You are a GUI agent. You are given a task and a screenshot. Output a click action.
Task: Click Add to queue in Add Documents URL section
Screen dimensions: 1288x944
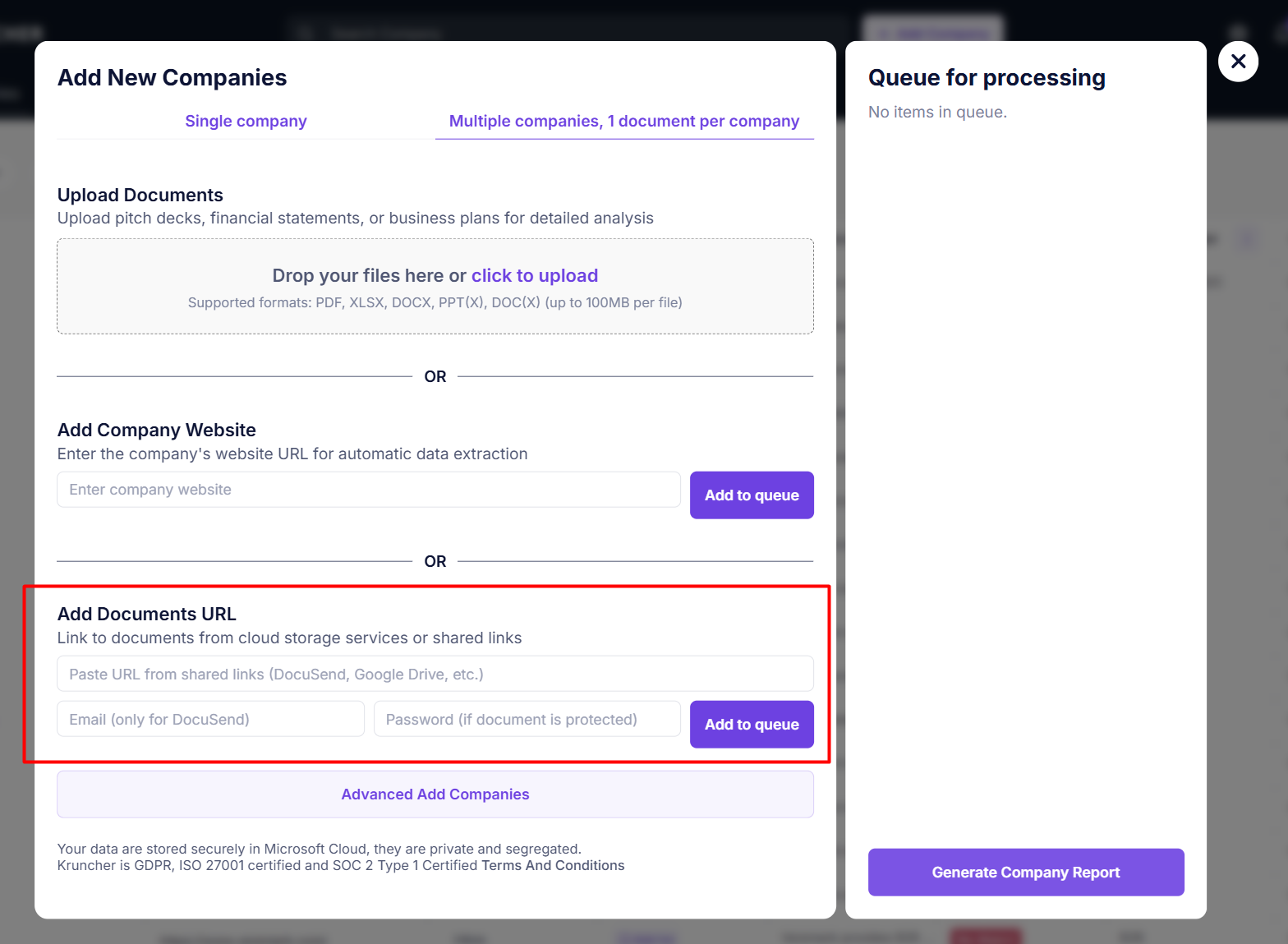[x=751, y=724]
